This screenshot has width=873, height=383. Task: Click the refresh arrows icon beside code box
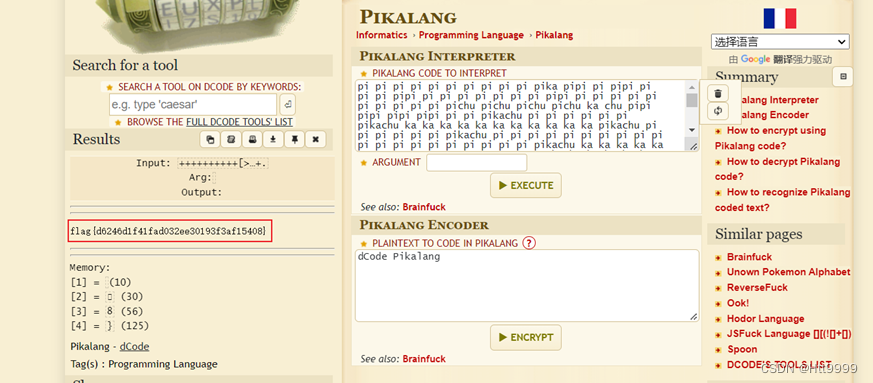[x=718, y=111]
